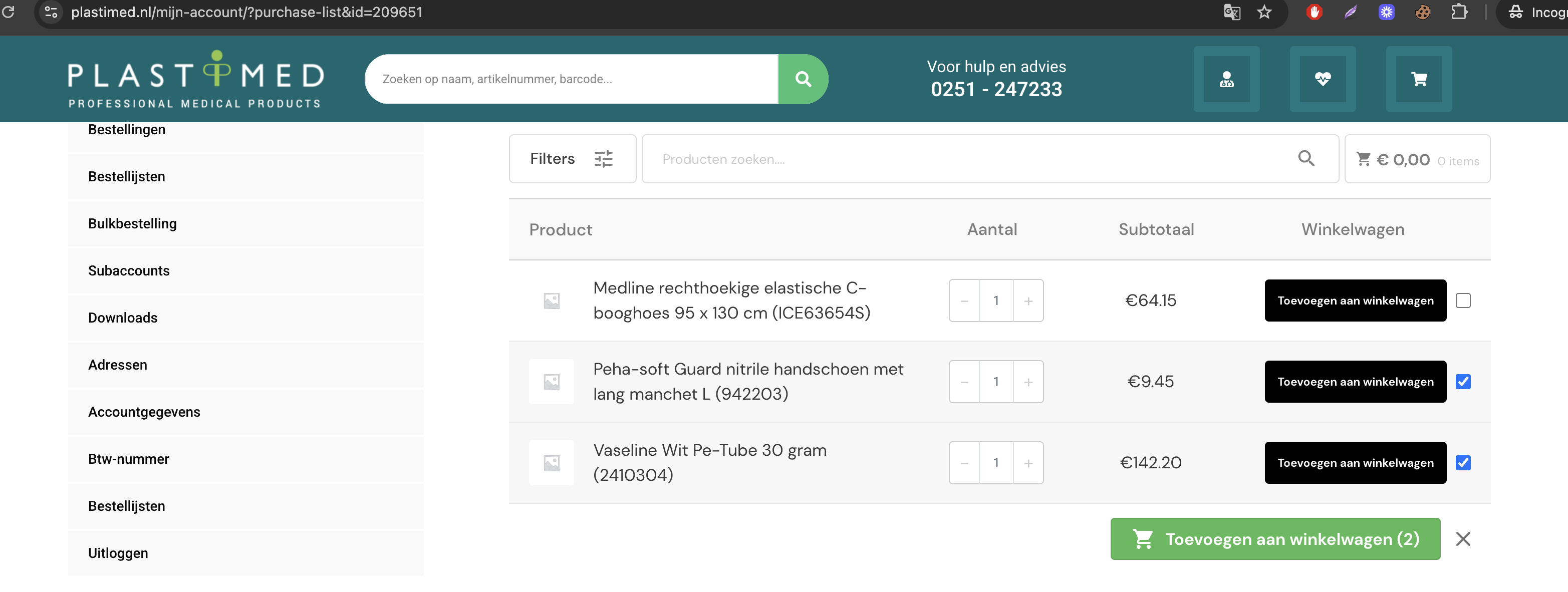
Task: Increase quantity of Medline C-booghoes
Action: (x=1028, y=301)
